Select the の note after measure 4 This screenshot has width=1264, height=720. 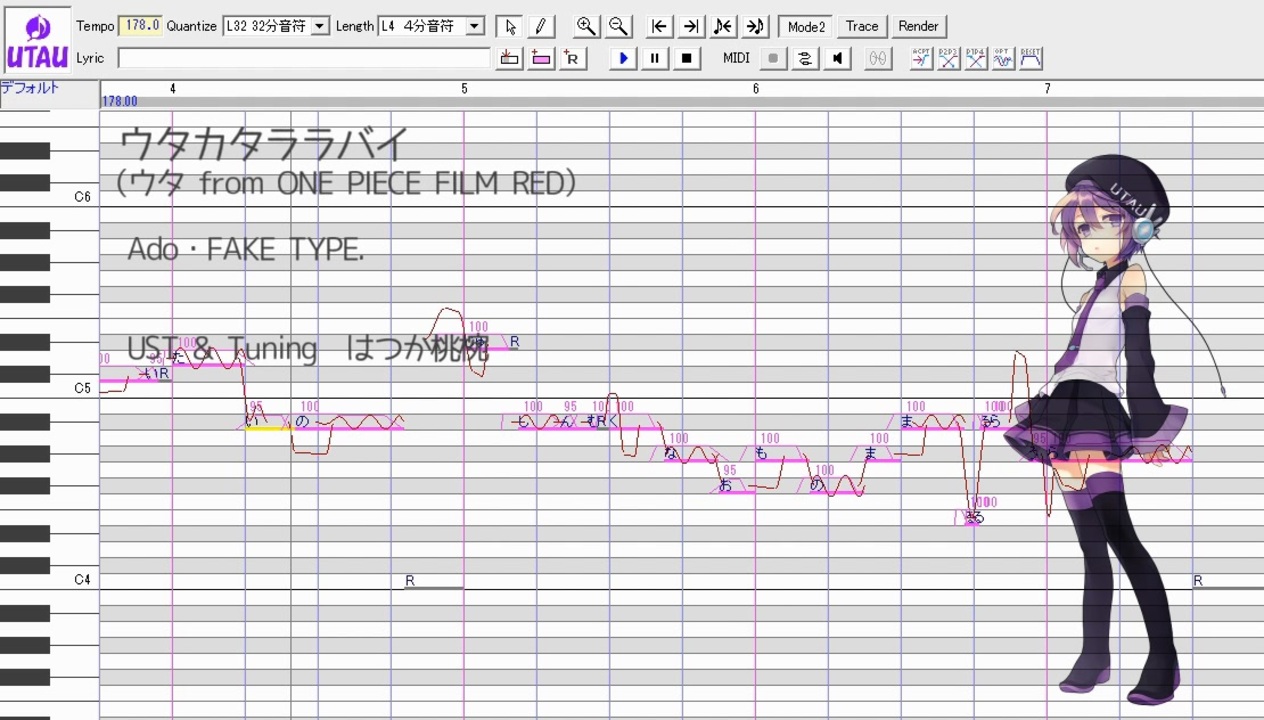[347, 424]
